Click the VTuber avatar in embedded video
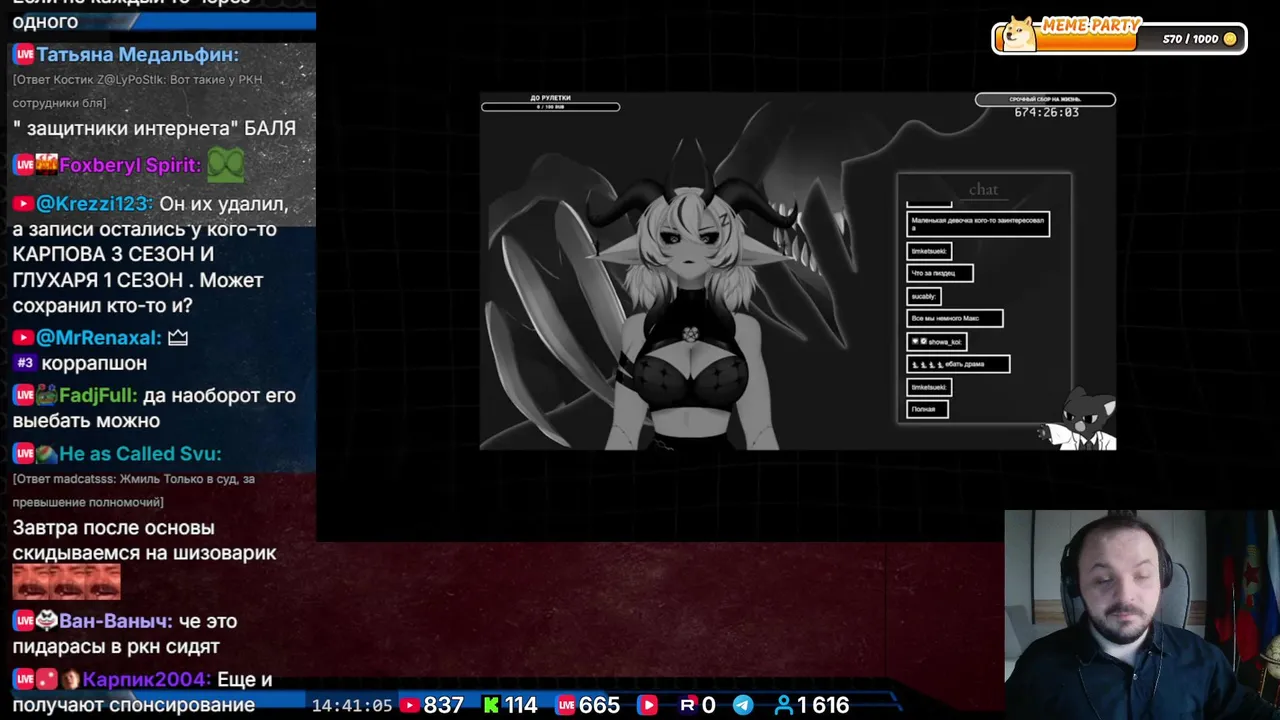1280x720 pixels. pyautogui.click(x=690, y=300)
